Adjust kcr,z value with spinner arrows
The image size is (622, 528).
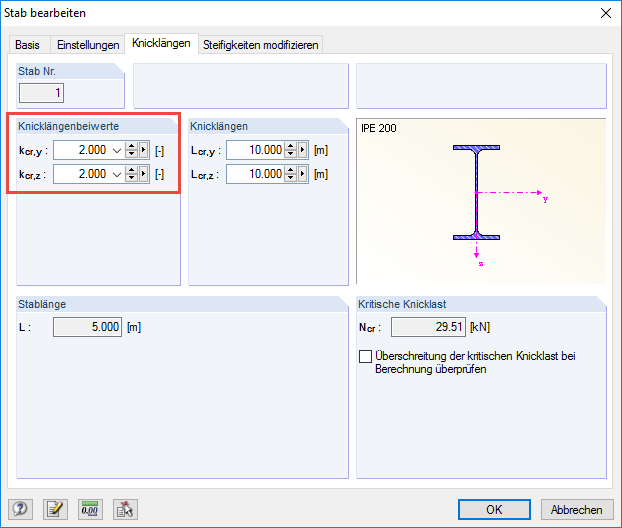point(131,174)
